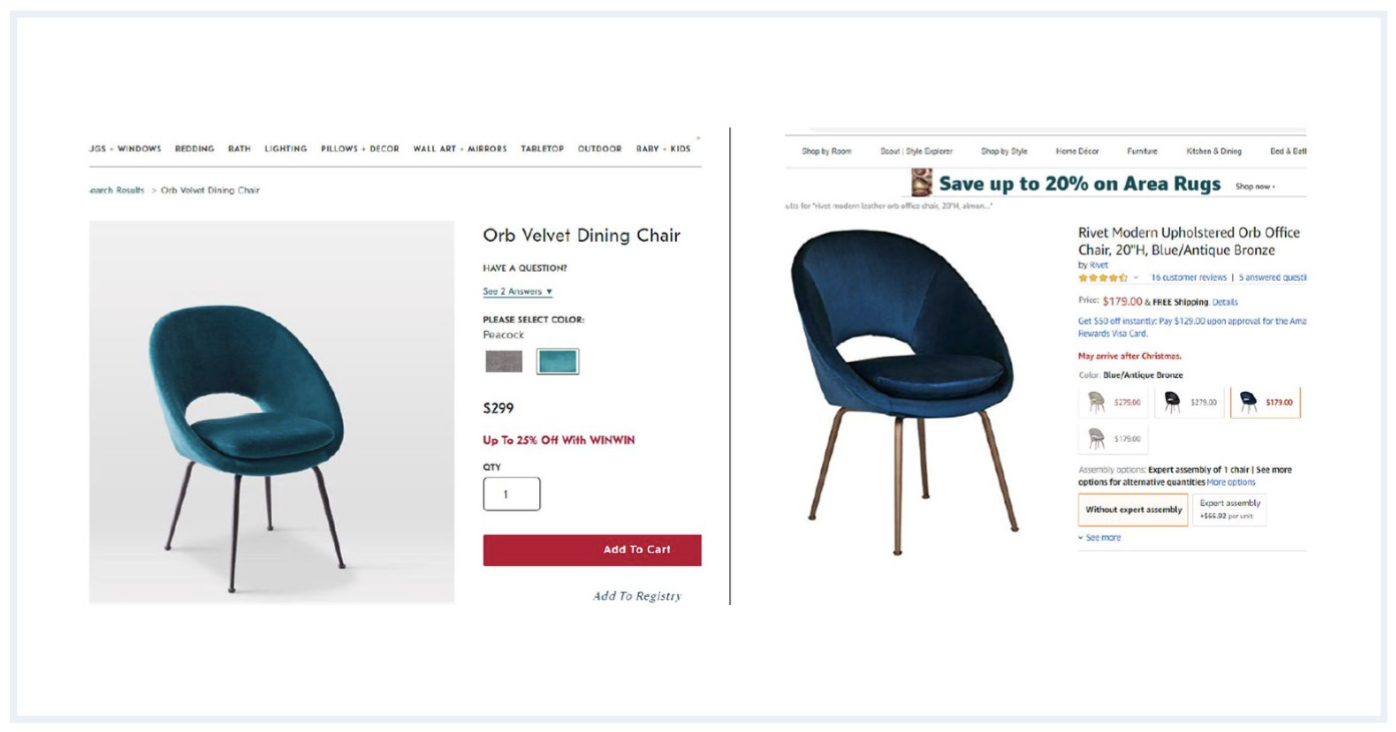Click the QTY quantity input field
This screenshot has width=1396, height=732.
click(x=512, y=494)
